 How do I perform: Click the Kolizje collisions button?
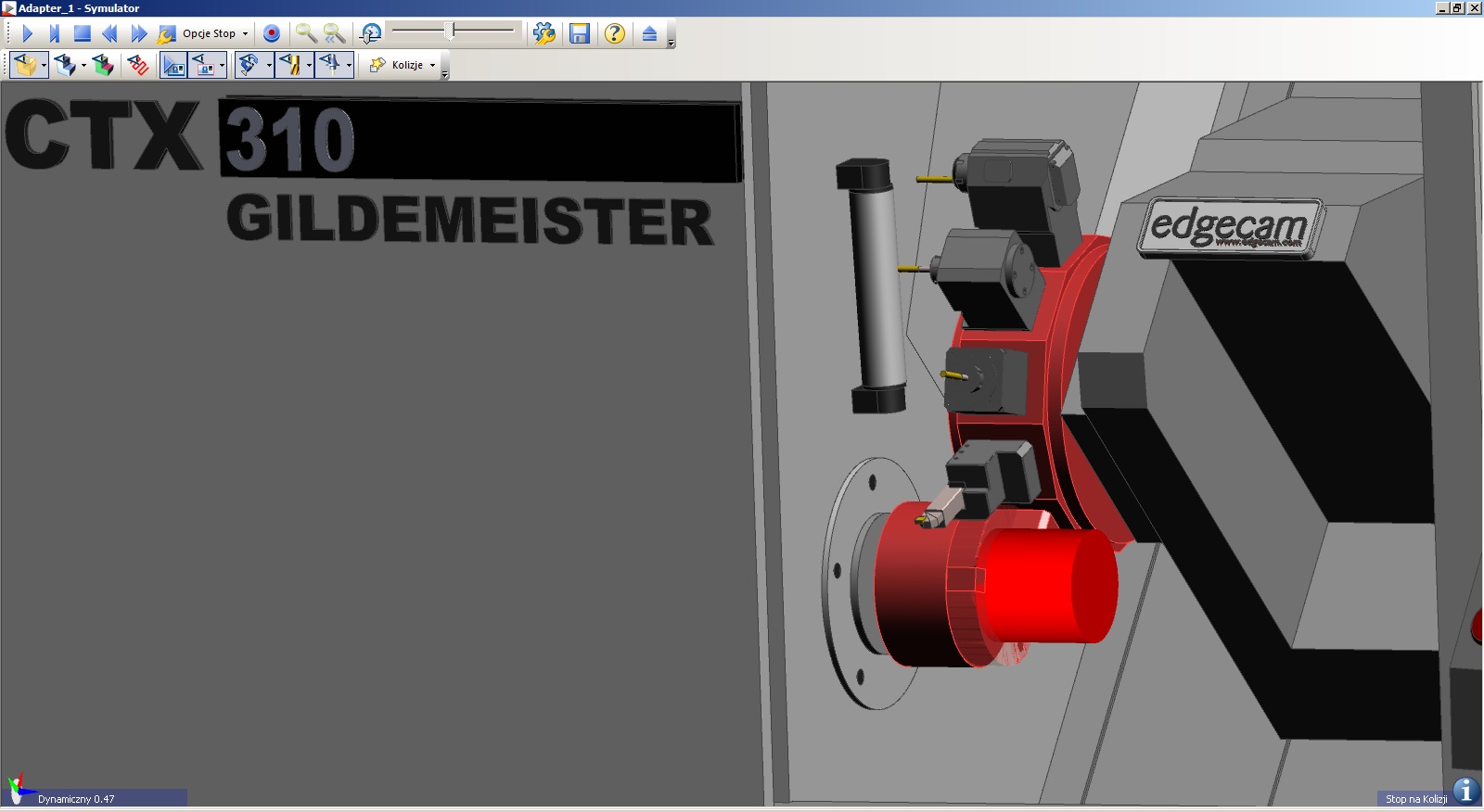click(x=397, y=65)
